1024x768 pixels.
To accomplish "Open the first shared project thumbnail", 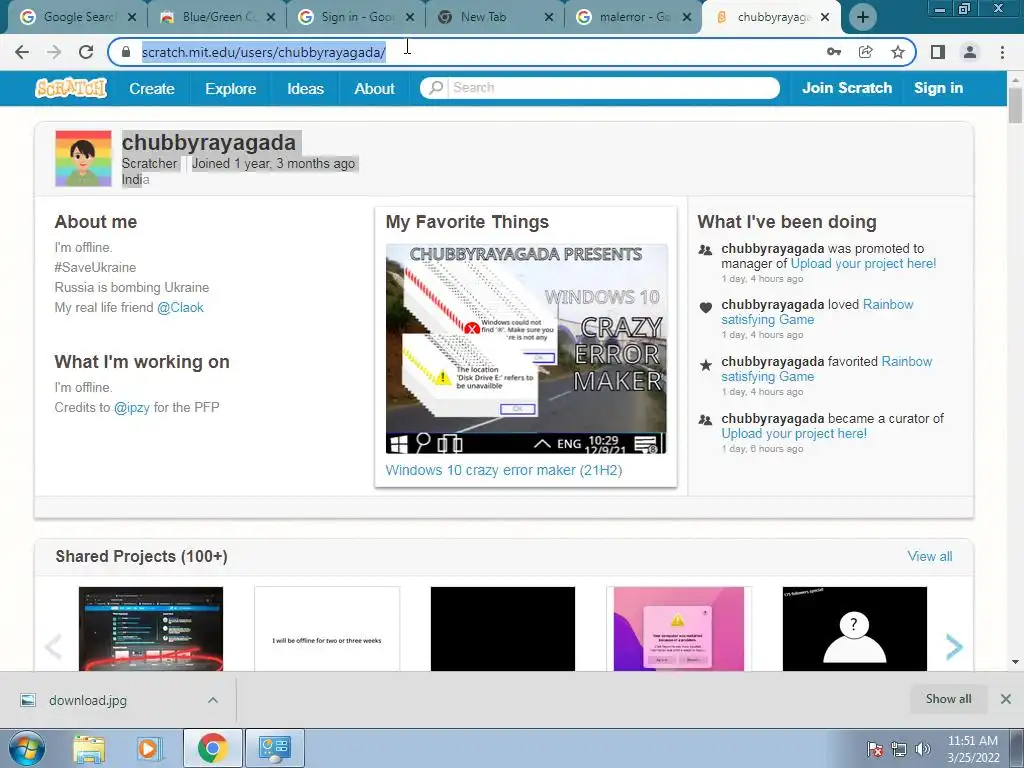I will tap(151, 629).
